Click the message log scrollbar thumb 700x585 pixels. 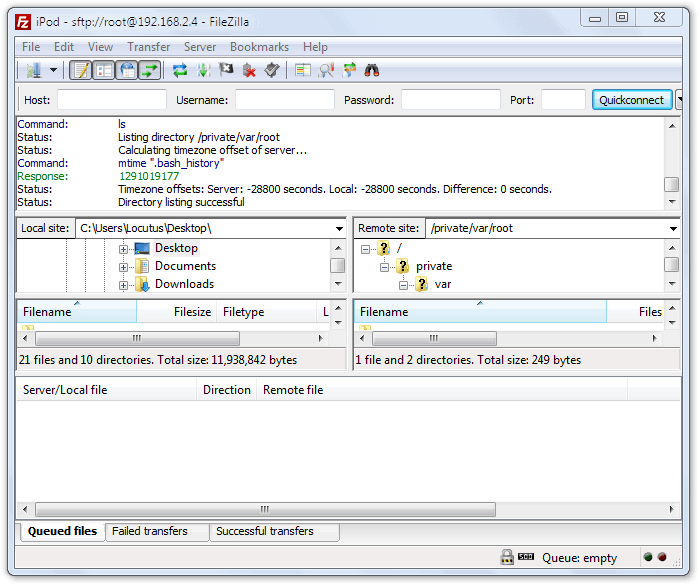671,184
